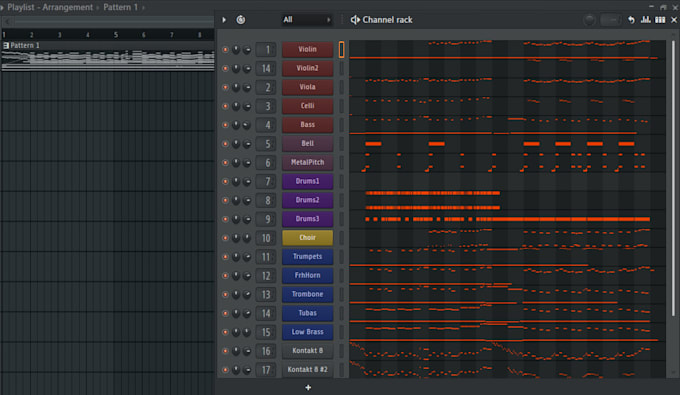Image resolution: width=680 pixels, height=395 pixels.
Task: Close the Channel rack window
Action: pos(674,20)
